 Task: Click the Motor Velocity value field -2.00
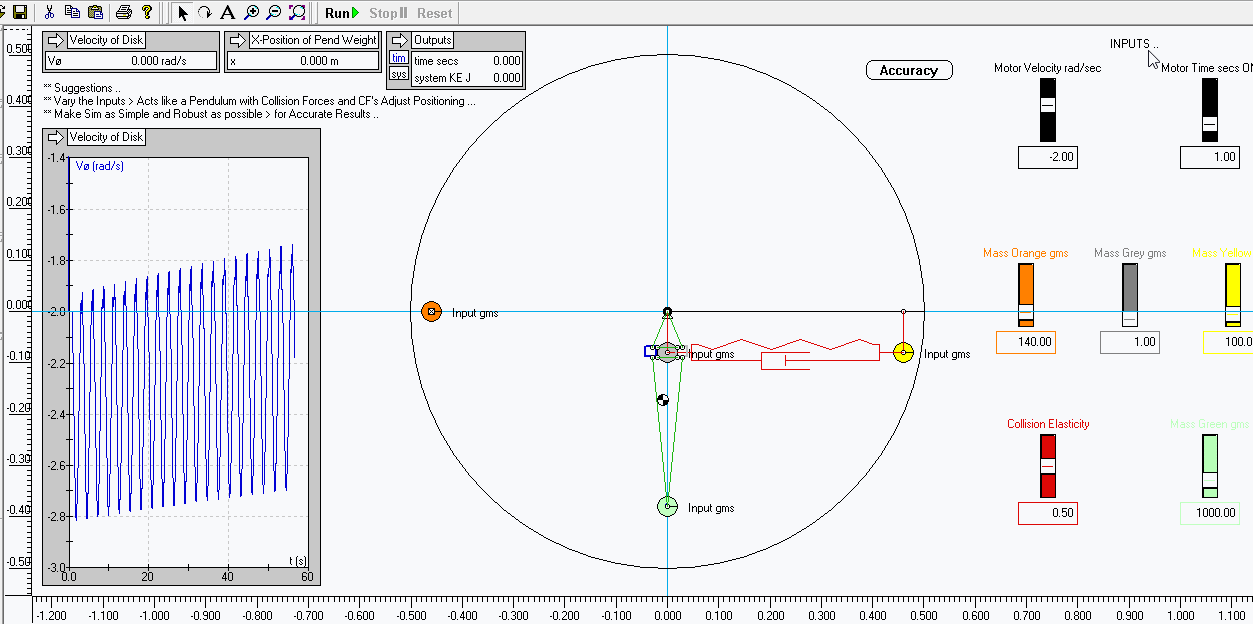1048,157
